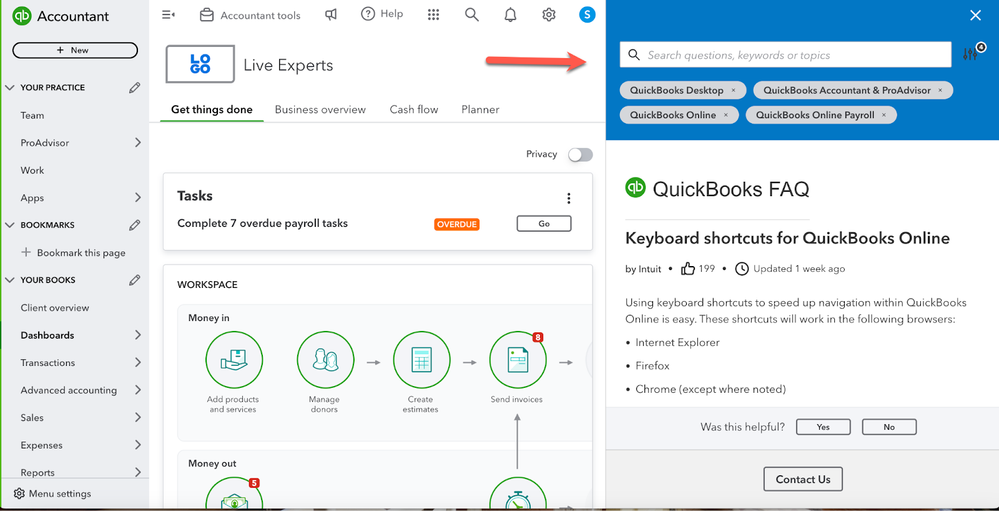Open the apps grid icon
This screenshot has width=999, height=511.
[x=433, y=15]
